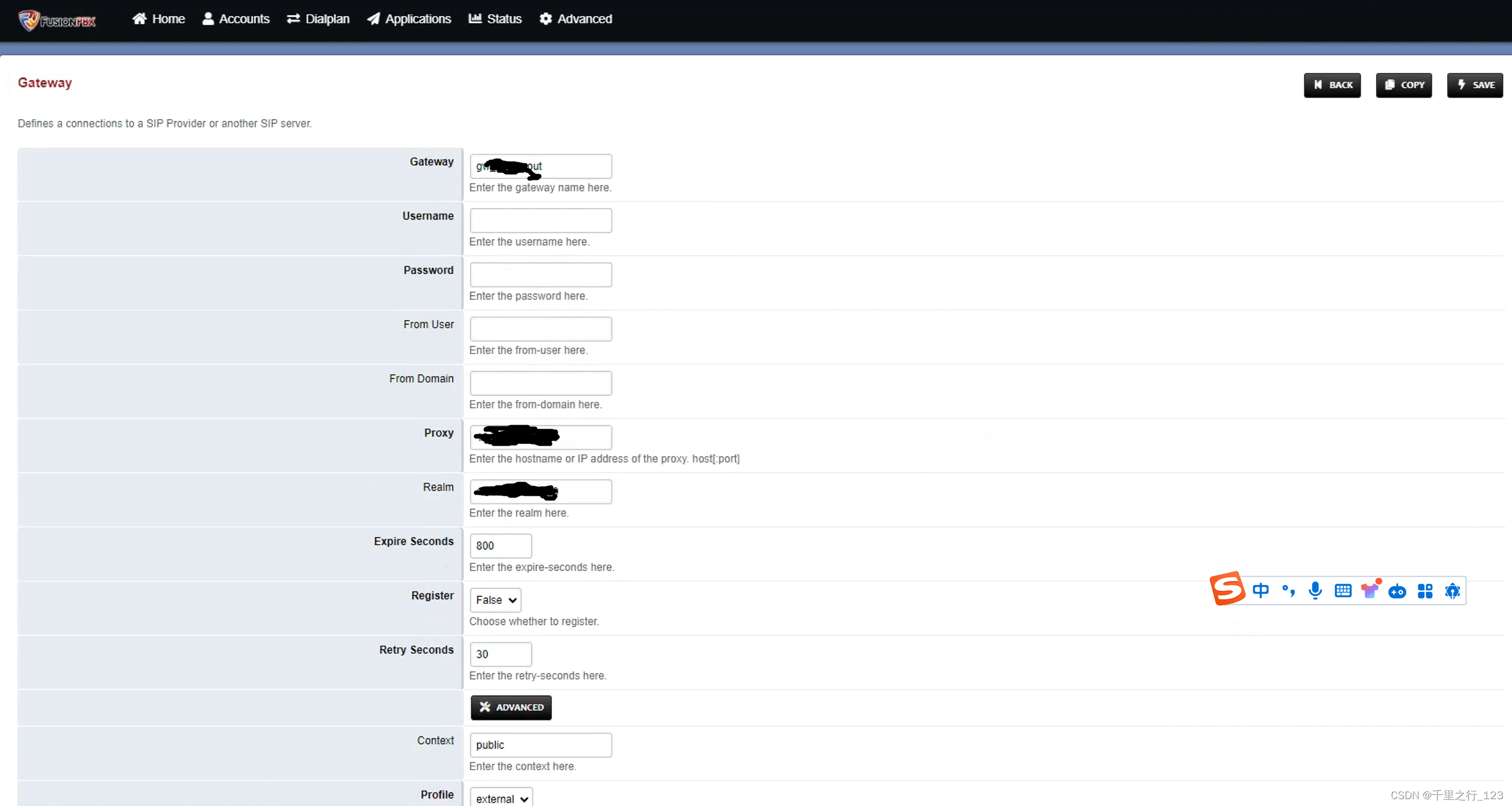Screen dimensions: 1512x806
Task: Click the Copy button
Action: click(x=1403, y=85)
